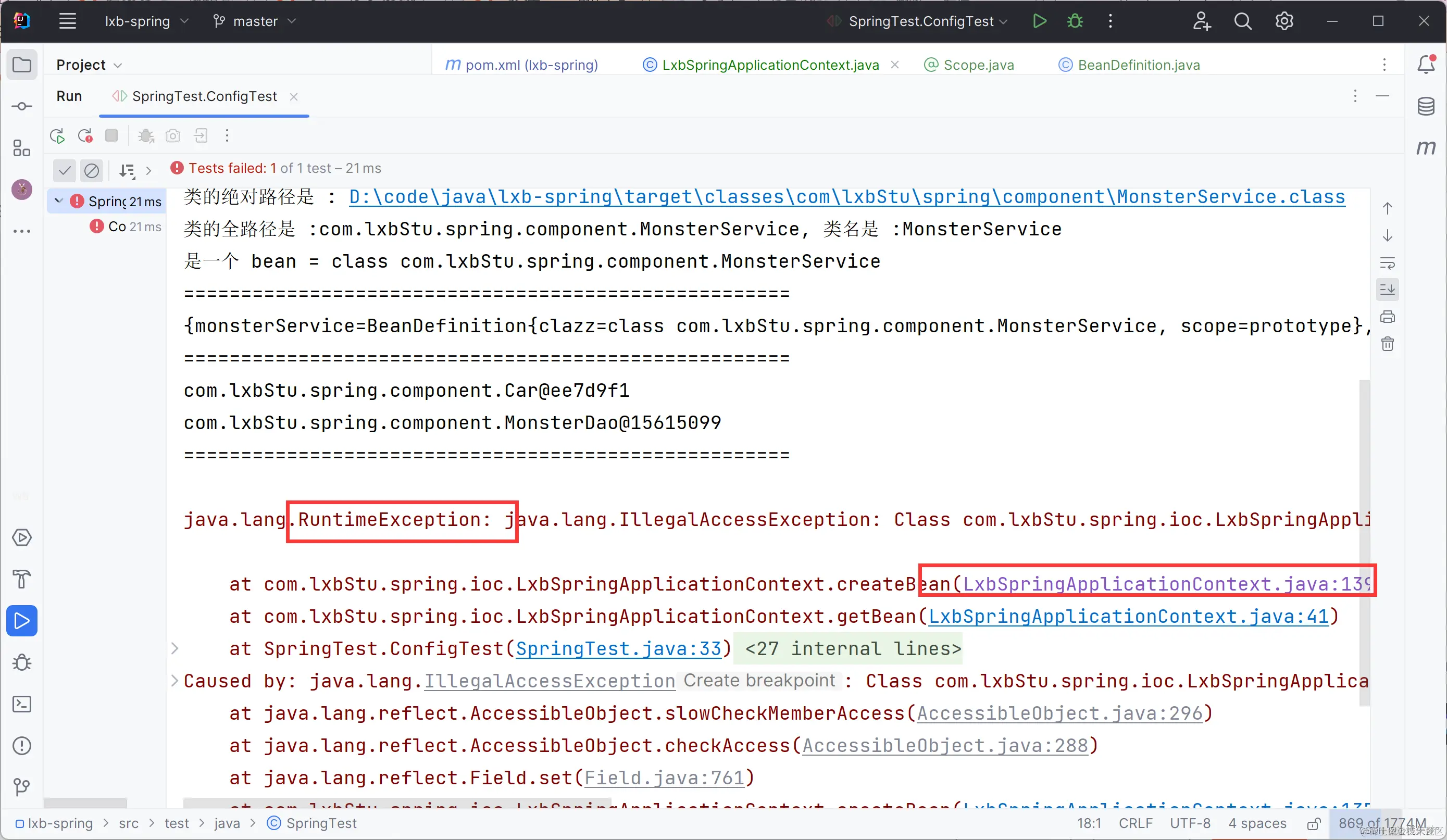Toggle soft-wrap in console output
Viewport: 1447px width, 840px height.
(x=1387, y=264)
